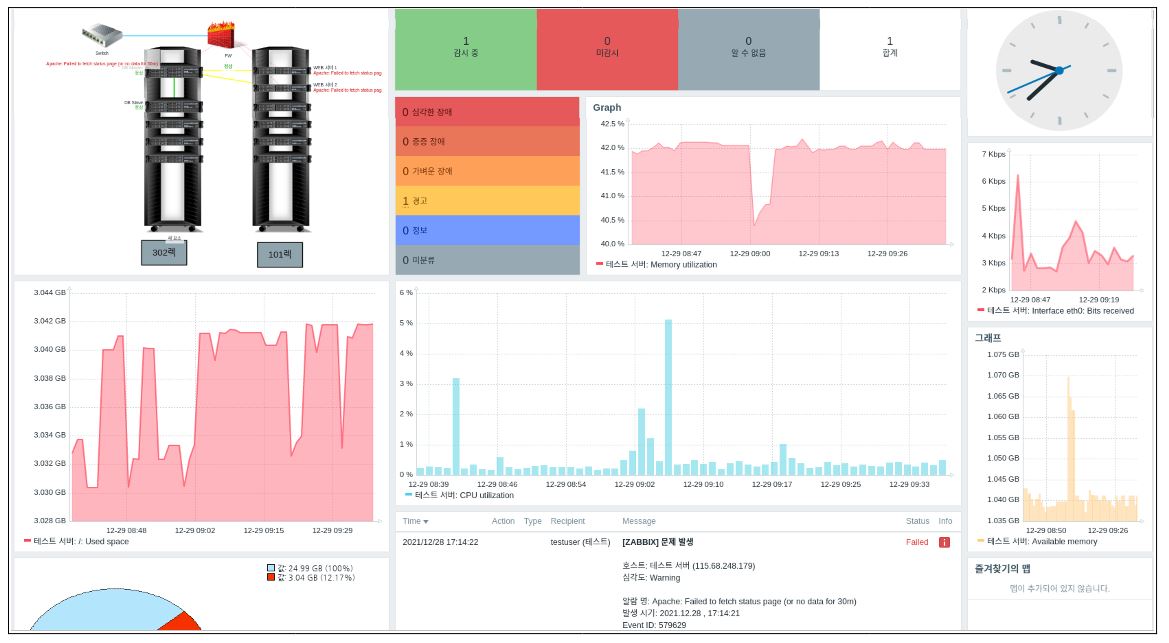This screenshot has width=1169, height=643.
Task: Click the Memory utilization graph legend
Action: [x=657, y=264]
